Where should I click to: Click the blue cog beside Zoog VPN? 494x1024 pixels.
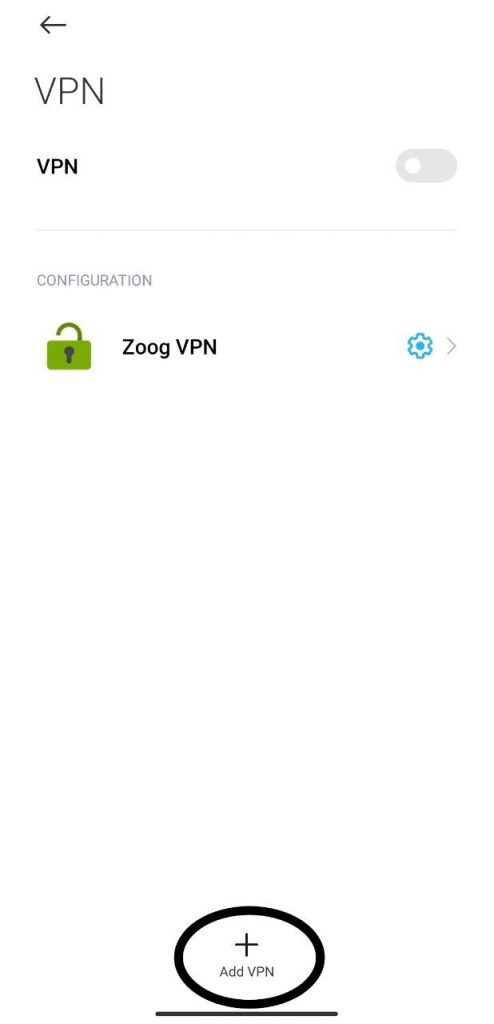point(420,346)
